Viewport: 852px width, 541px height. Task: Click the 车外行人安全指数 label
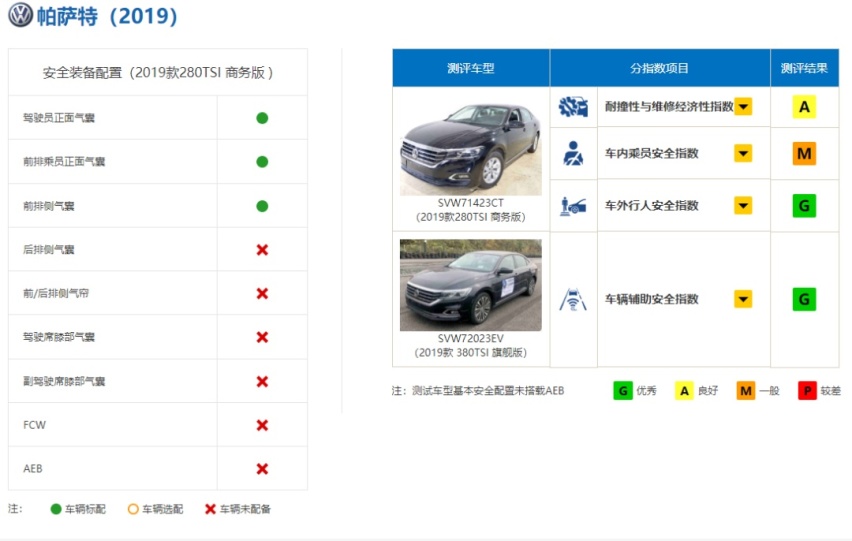coord(651,205)
